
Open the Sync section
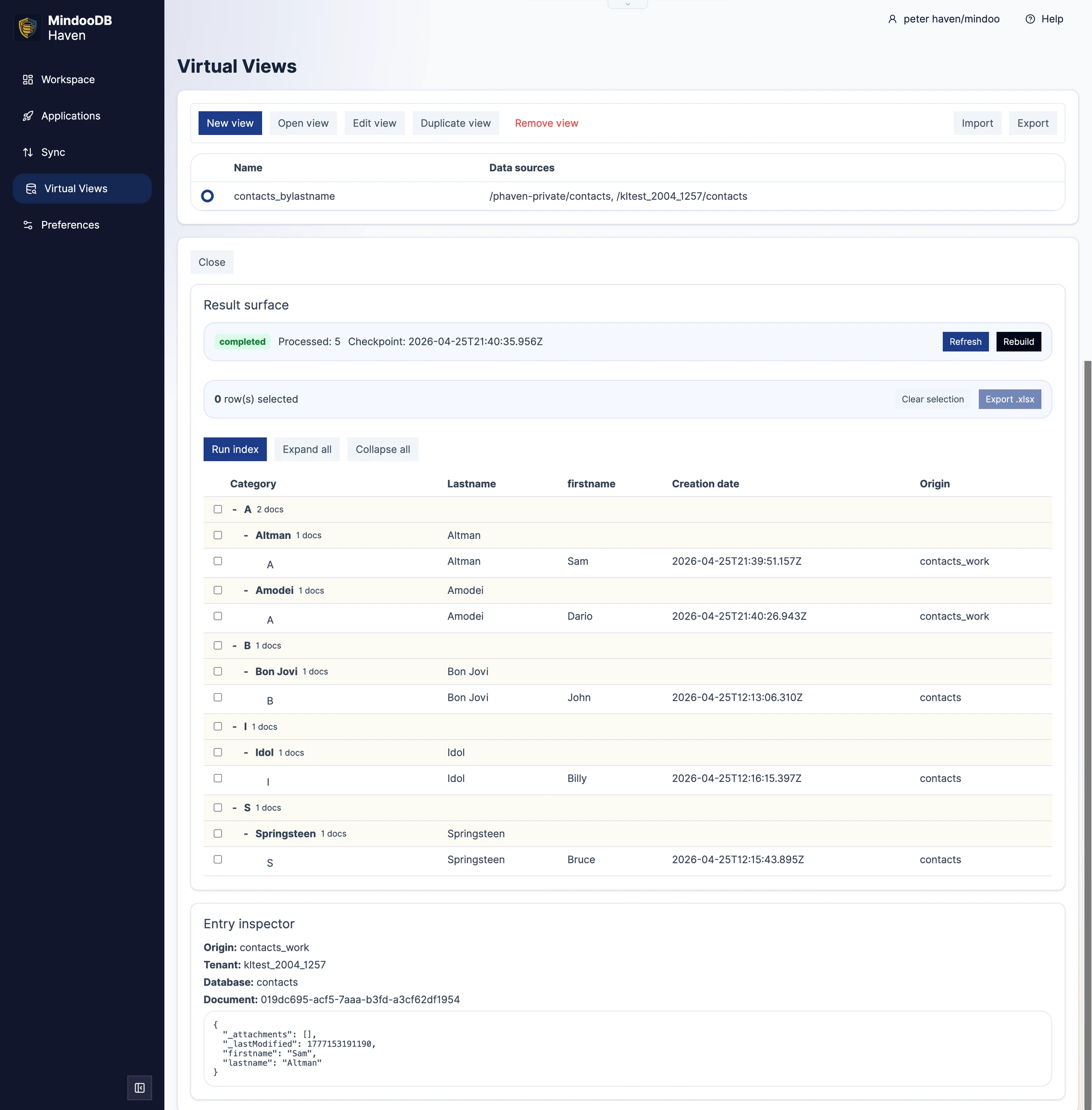(x=53, y=152)
